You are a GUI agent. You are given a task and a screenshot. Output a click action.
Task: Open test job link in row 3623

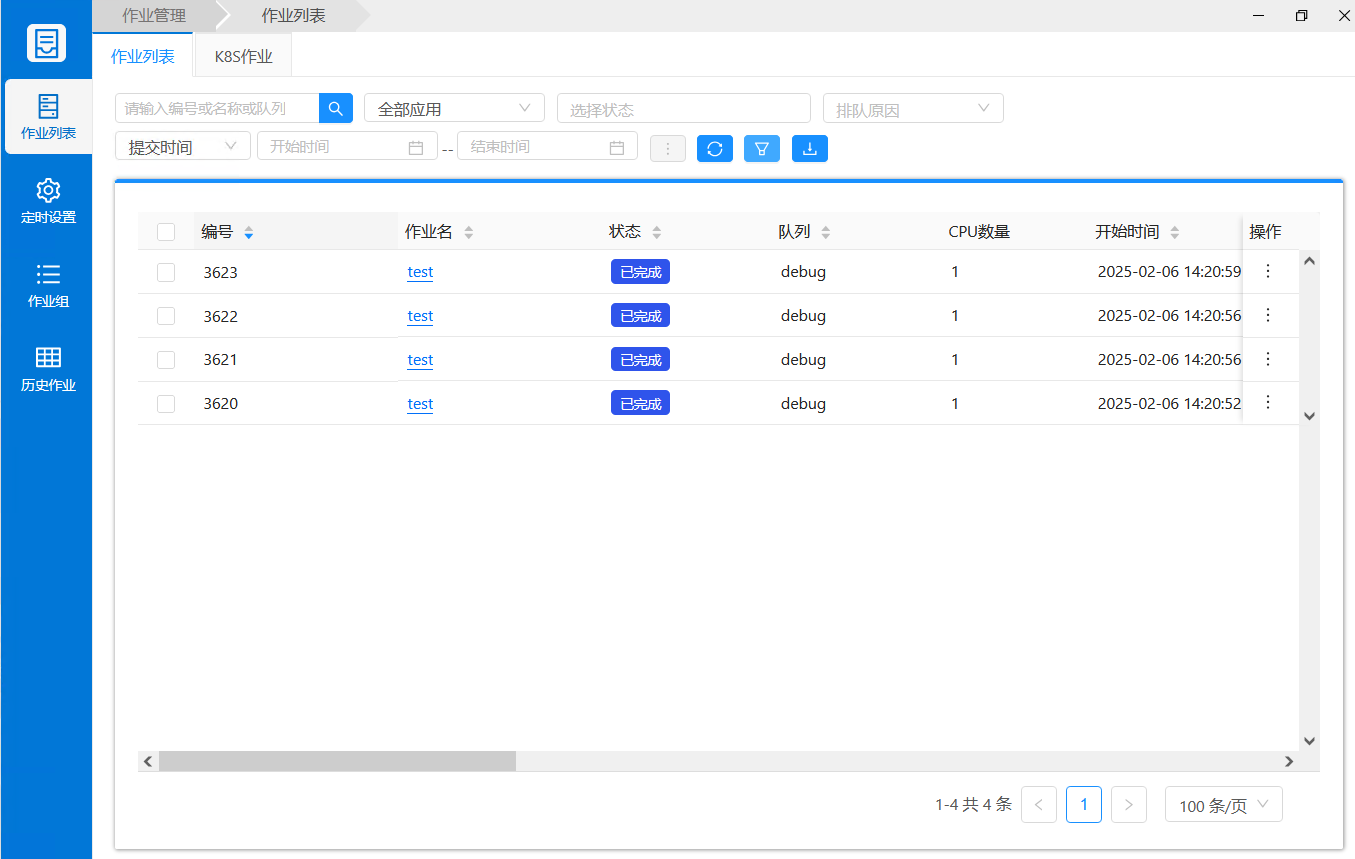coord(420,272)
